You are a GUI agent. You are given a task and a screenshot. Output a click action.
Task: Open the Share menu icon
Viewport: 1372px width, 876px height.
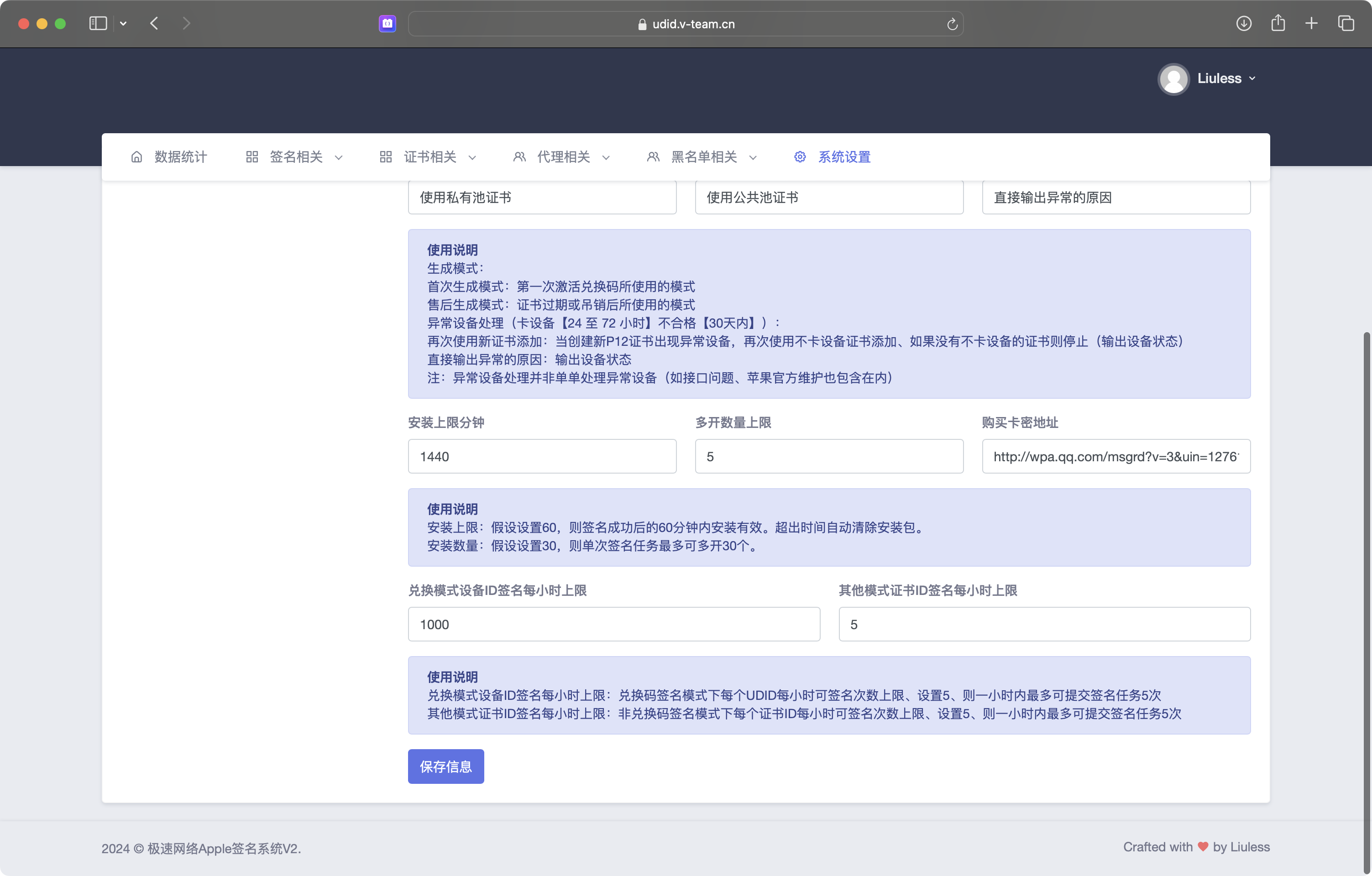tap(1278, 23)
